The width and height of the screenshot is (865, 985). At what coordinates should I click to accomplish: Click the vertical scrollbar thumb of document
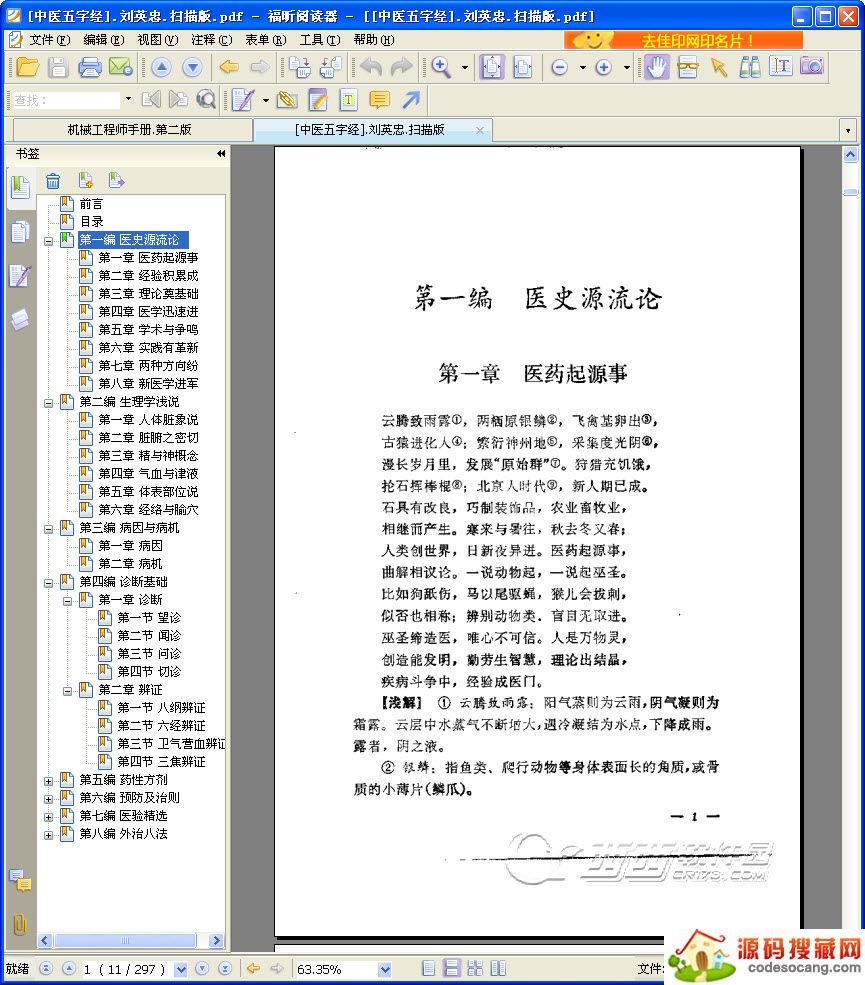pos(850,192)
